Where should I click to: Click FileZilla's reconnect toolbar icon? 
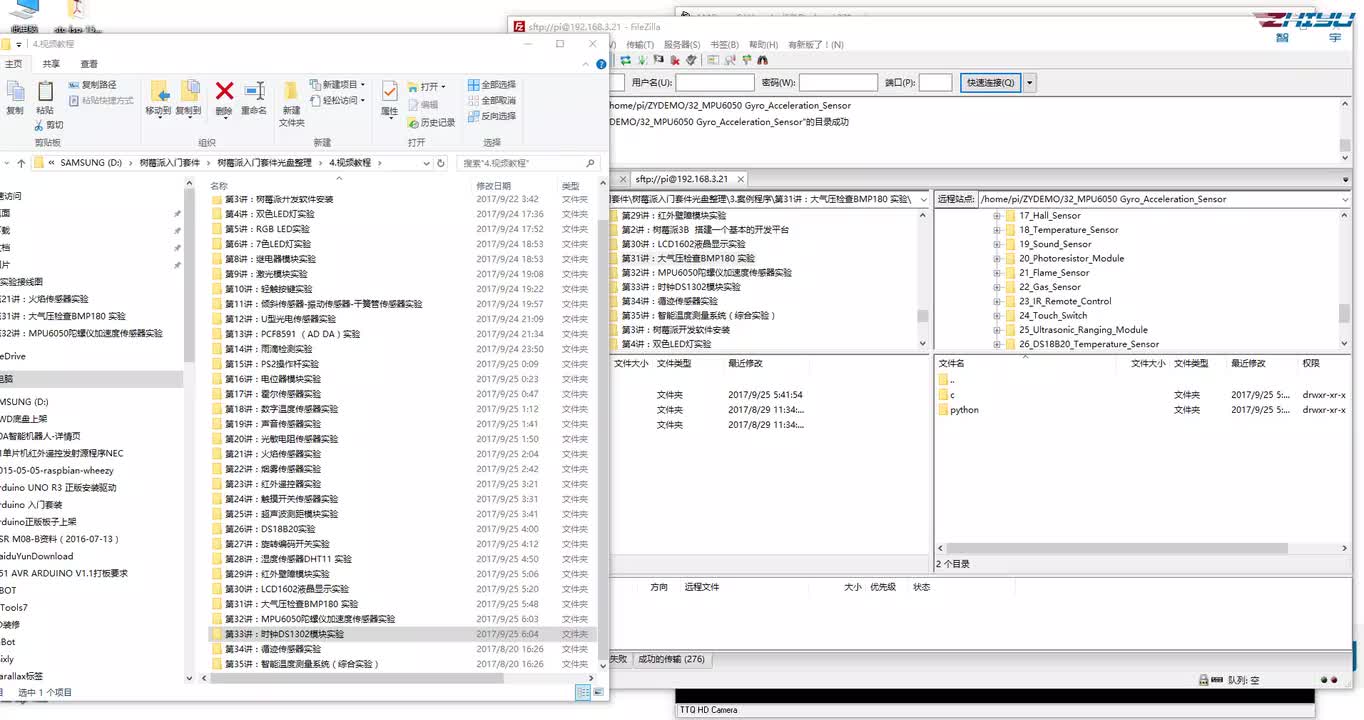(x=692, y=60)
